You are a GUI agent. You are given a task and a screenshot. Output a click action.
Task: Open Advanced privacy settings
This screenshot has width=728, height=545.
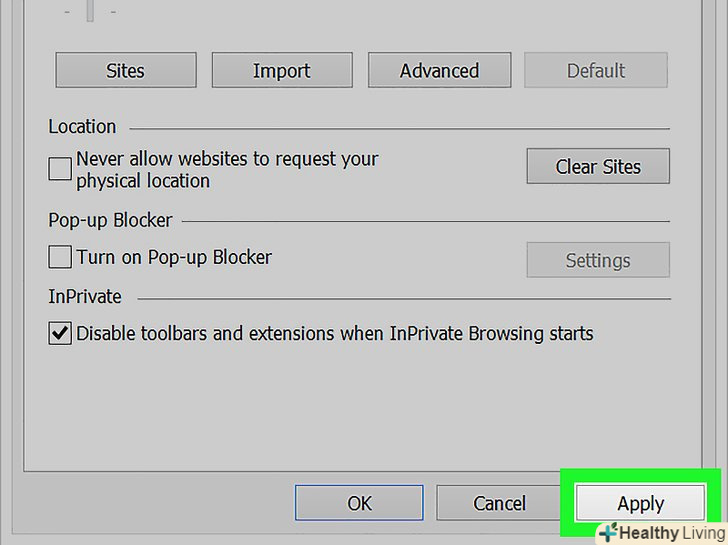[439, 71]
